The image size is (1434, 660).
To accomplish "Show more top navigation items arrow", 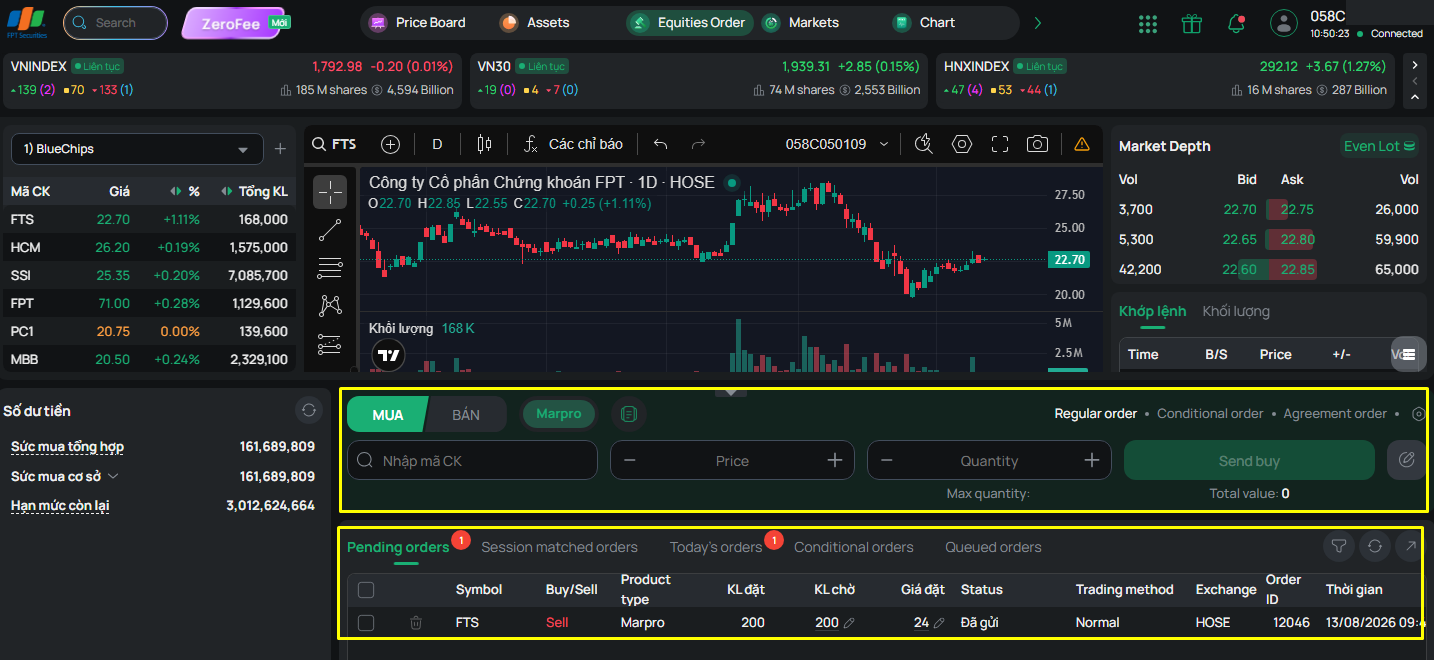I will [1038, 23].
